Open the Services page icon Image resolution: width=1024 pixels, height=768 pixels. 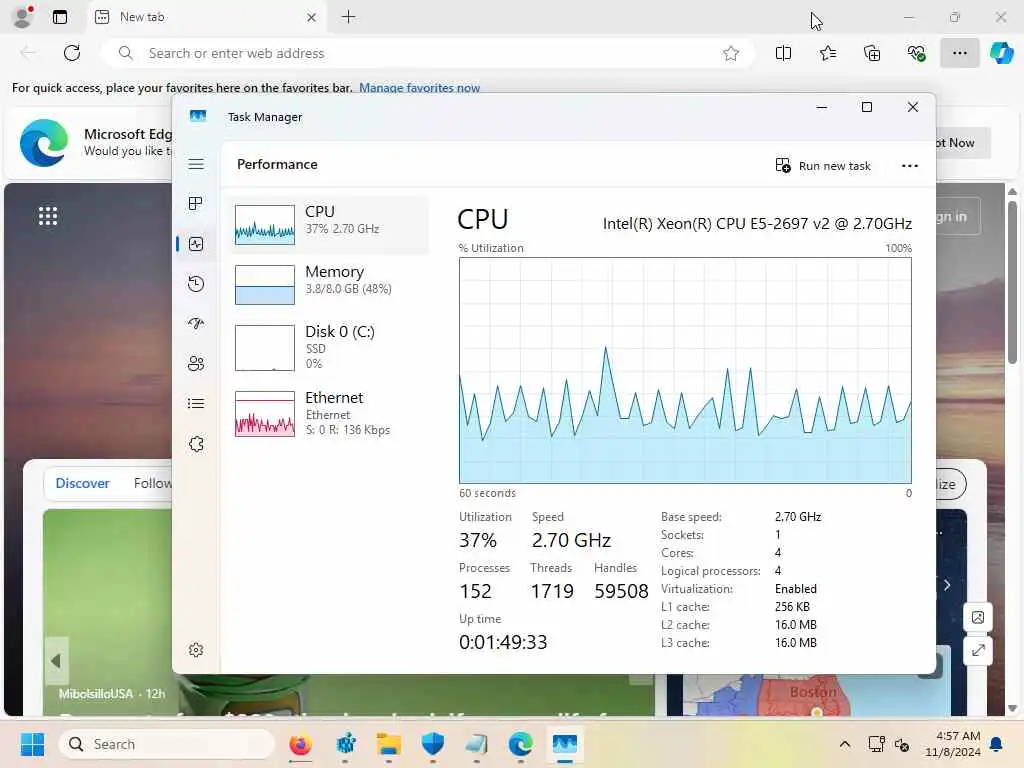pos(196,444)
